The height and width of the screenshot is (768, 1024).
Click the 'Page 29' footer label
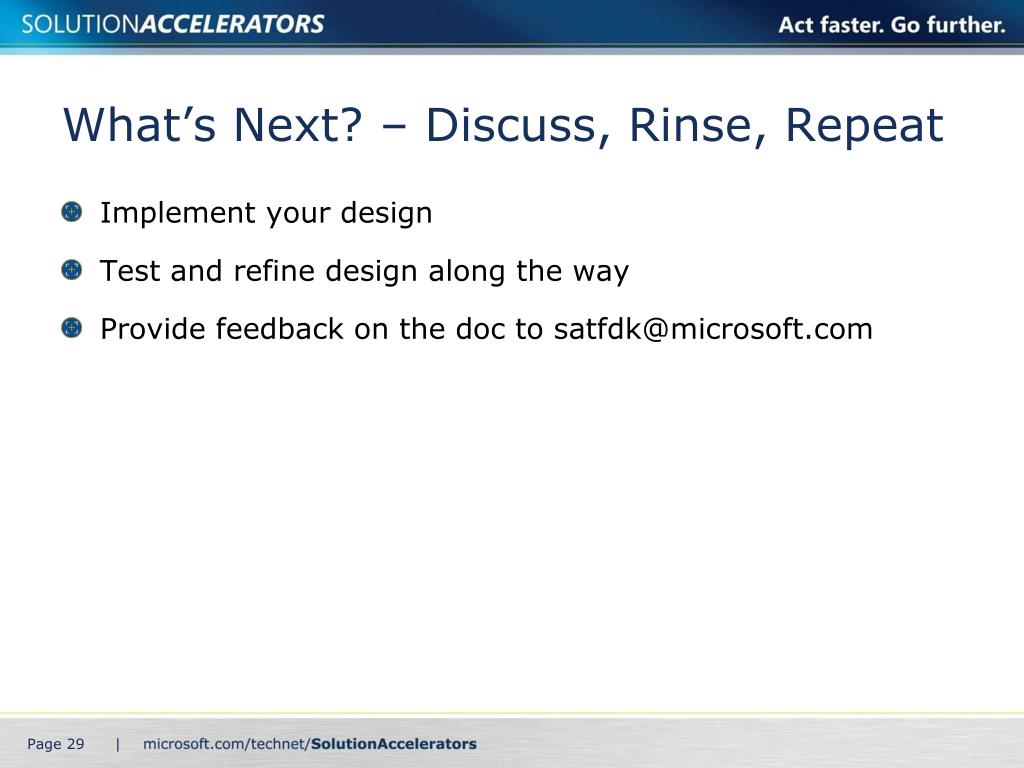pyautogui.click(x=56, y=744)
